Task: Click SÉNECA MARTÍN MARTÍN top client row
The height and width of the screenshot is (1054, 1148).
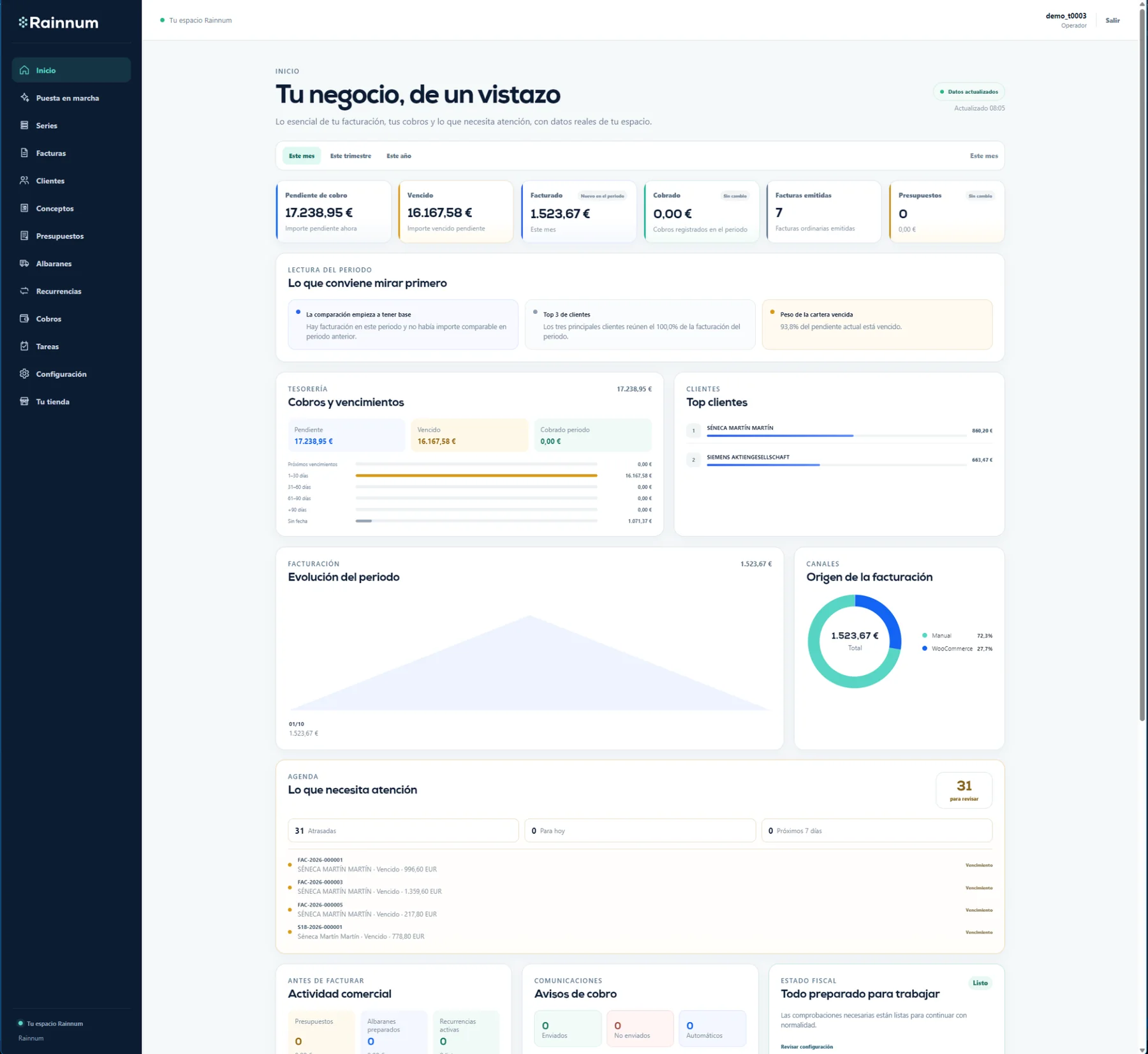Action: click(839, 431)
